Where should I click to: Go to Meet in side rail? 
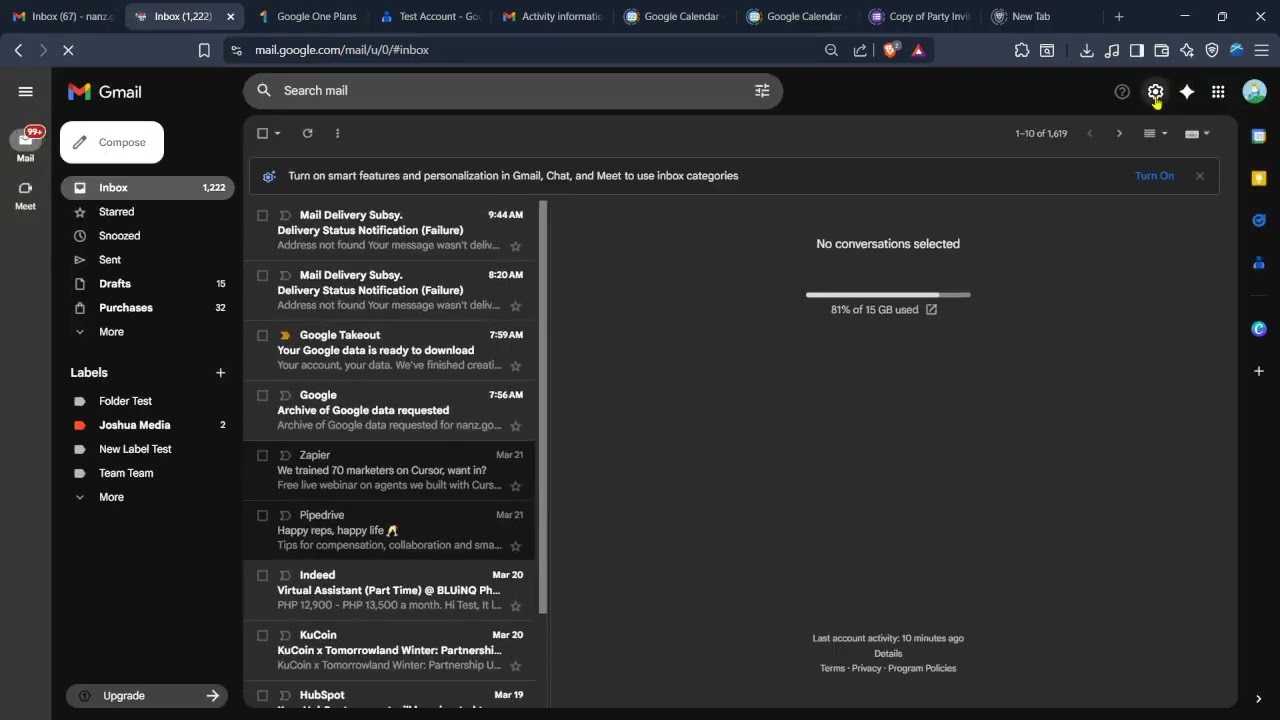click(25, 195)
